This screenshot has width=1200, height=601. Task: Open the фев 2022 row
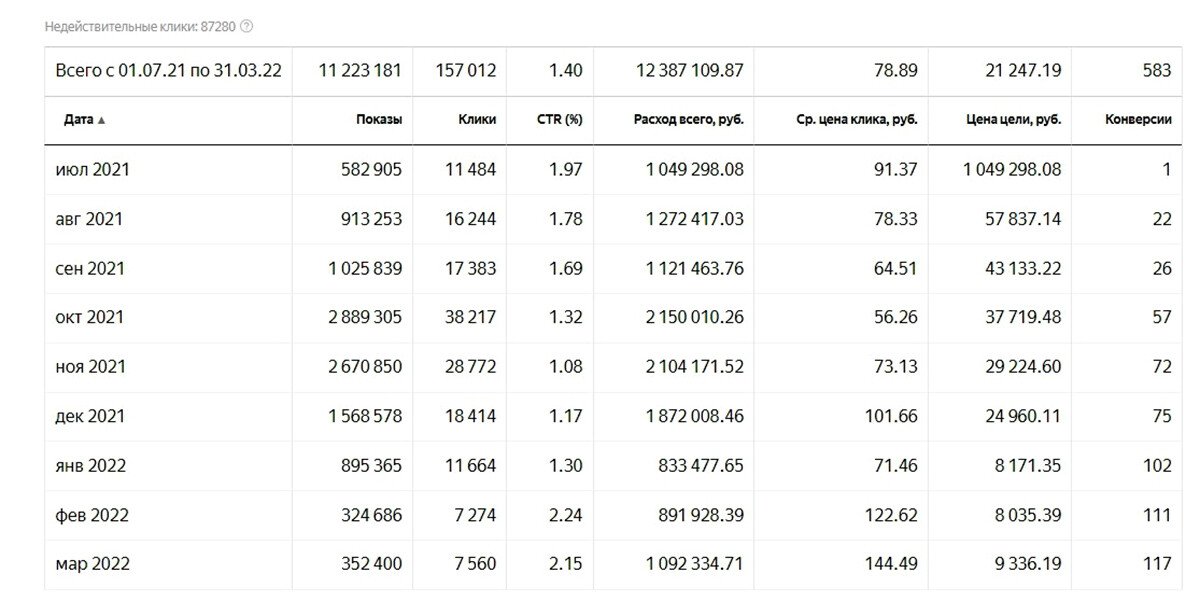(92, 515)
